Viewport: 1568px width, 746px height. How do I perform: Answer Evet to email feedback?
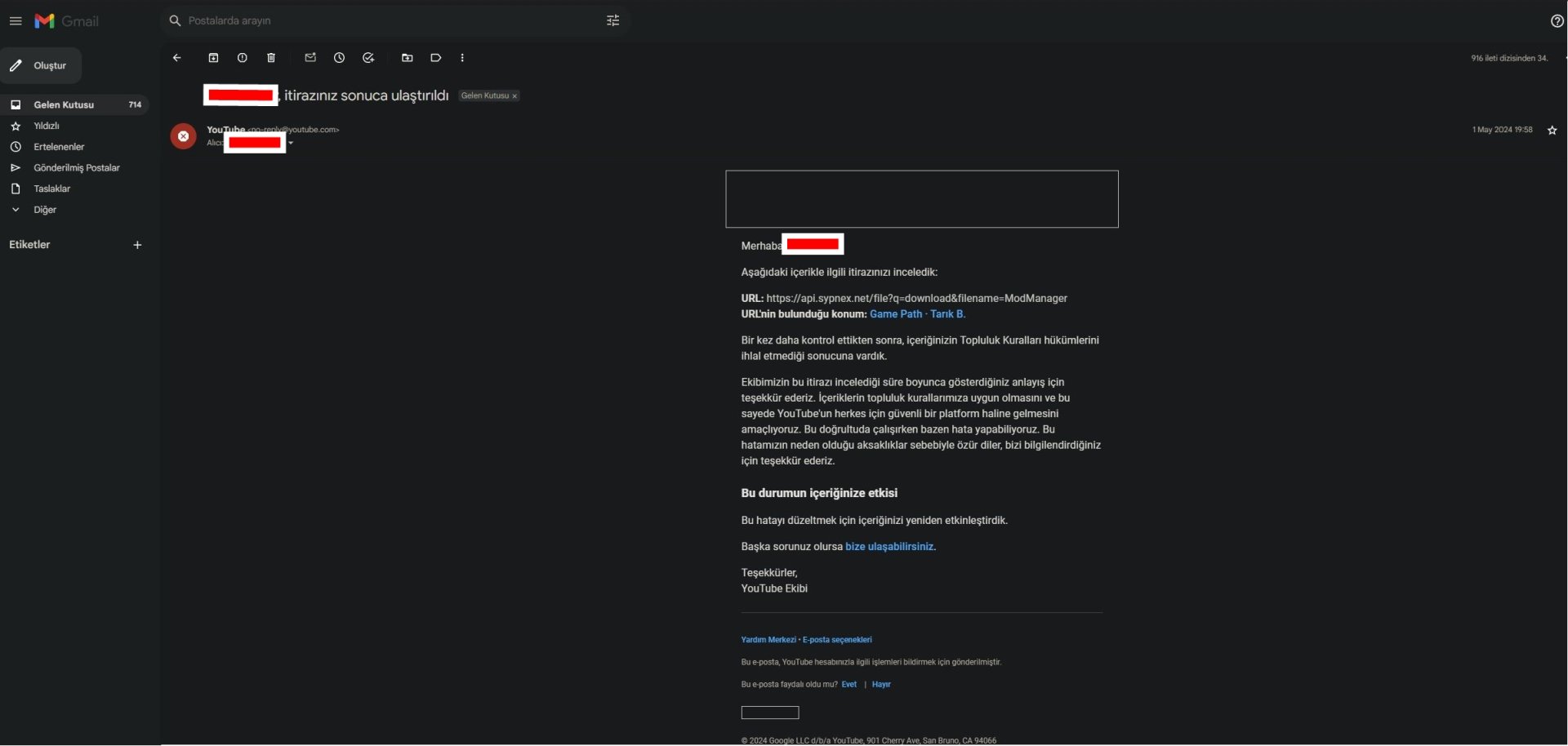(x=849, y=685)
